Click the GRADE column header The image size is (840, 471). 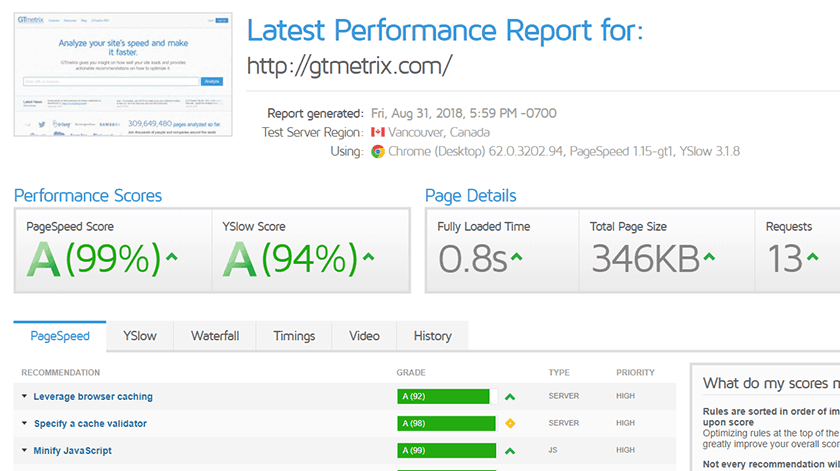click(411, 372)
